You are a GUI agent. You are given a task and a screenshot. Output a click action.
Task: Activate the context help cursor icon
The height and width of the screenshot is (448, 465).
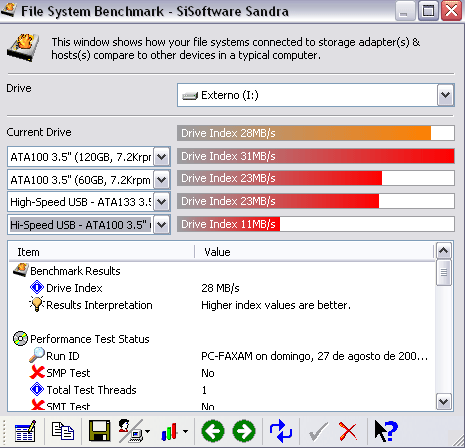pos(385,431)
